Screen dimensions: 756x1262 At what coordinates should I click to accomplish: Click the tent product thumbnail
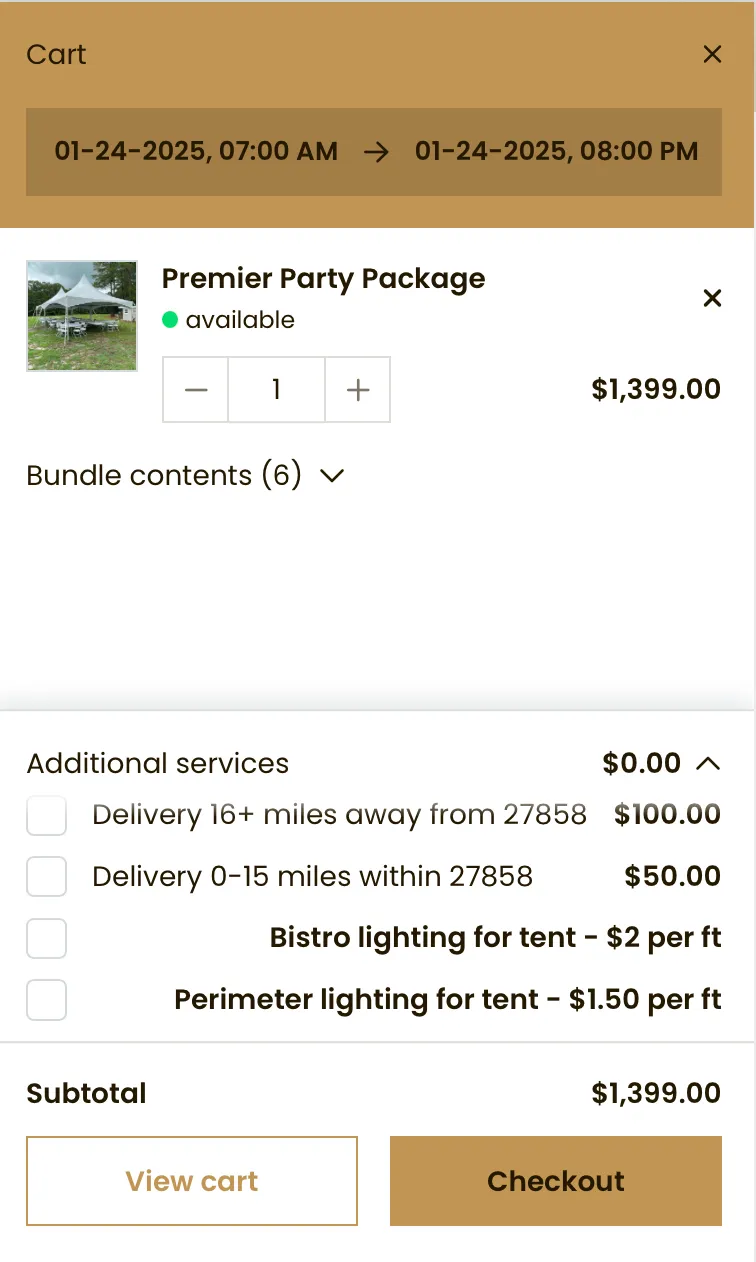click(x=82, y=316)
